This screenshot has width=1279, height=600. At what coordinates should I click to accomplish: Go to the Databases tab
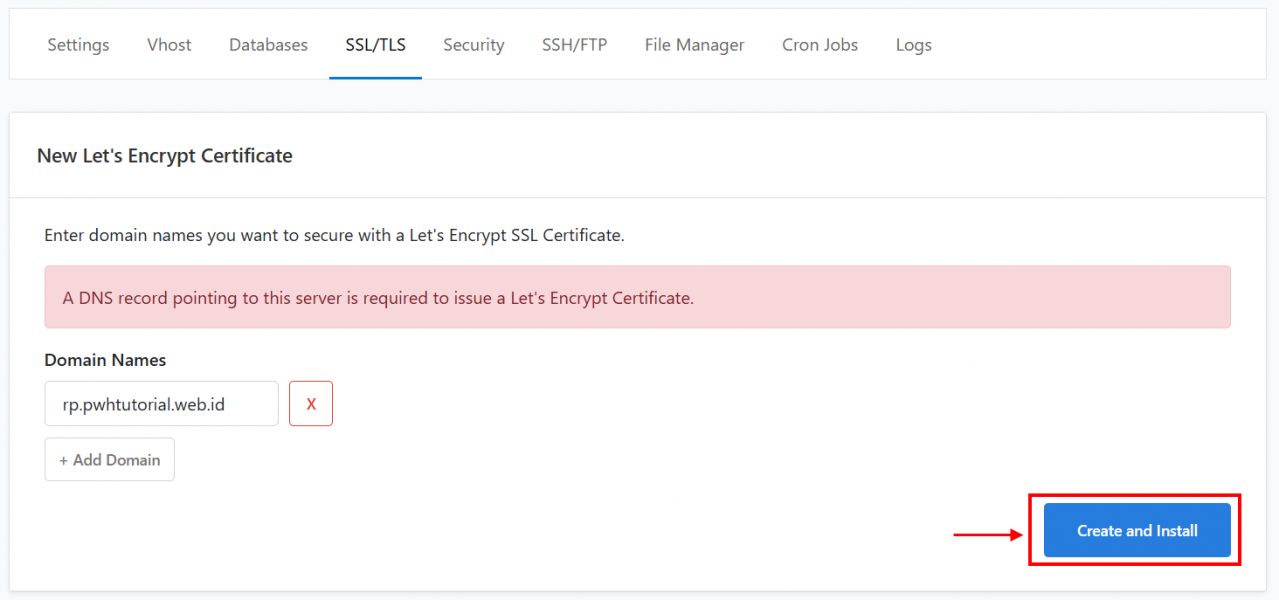(x=268, y=45)
